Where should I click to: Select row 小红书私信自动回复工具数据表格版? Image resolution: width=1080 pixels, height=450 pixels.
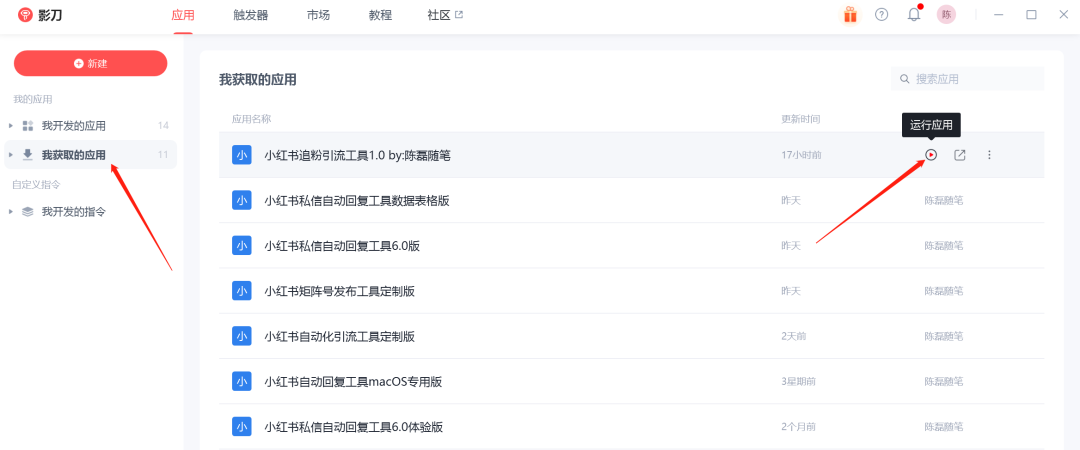tap(632, 201)
